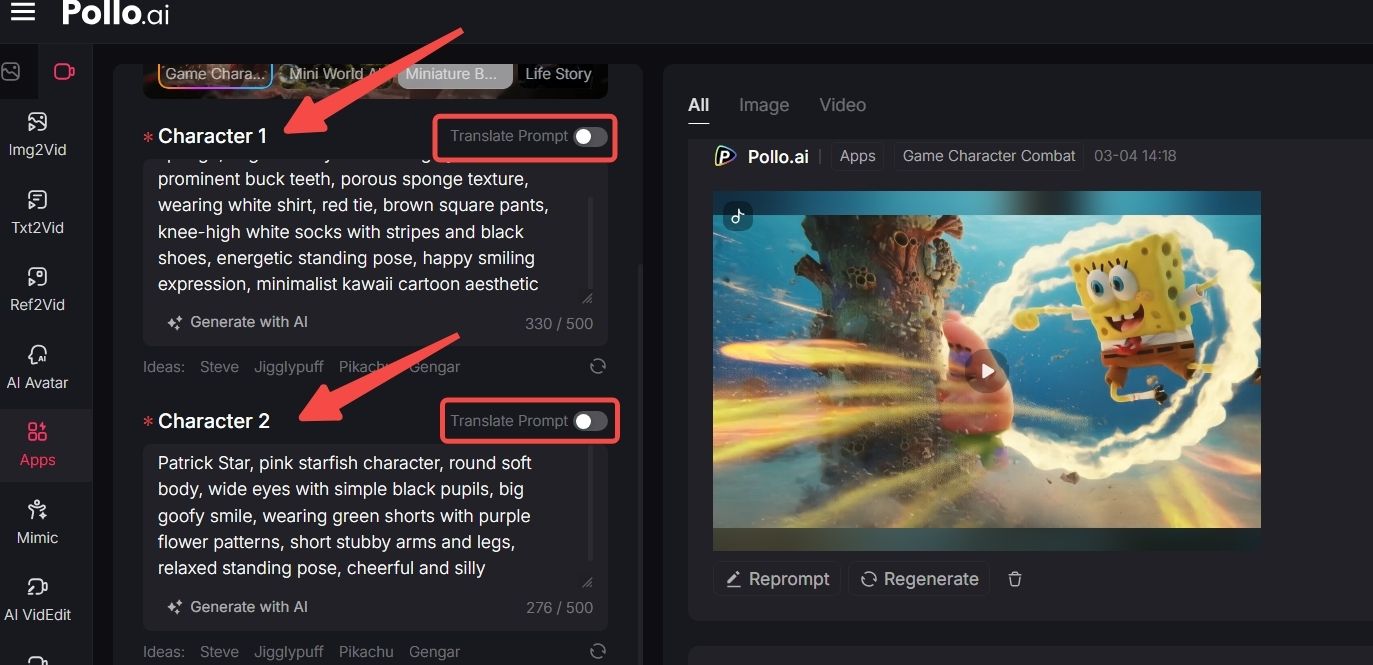Viewport: 1373px width, 665px height.
Task: Regenerate the video
Action: pos(919,579)
